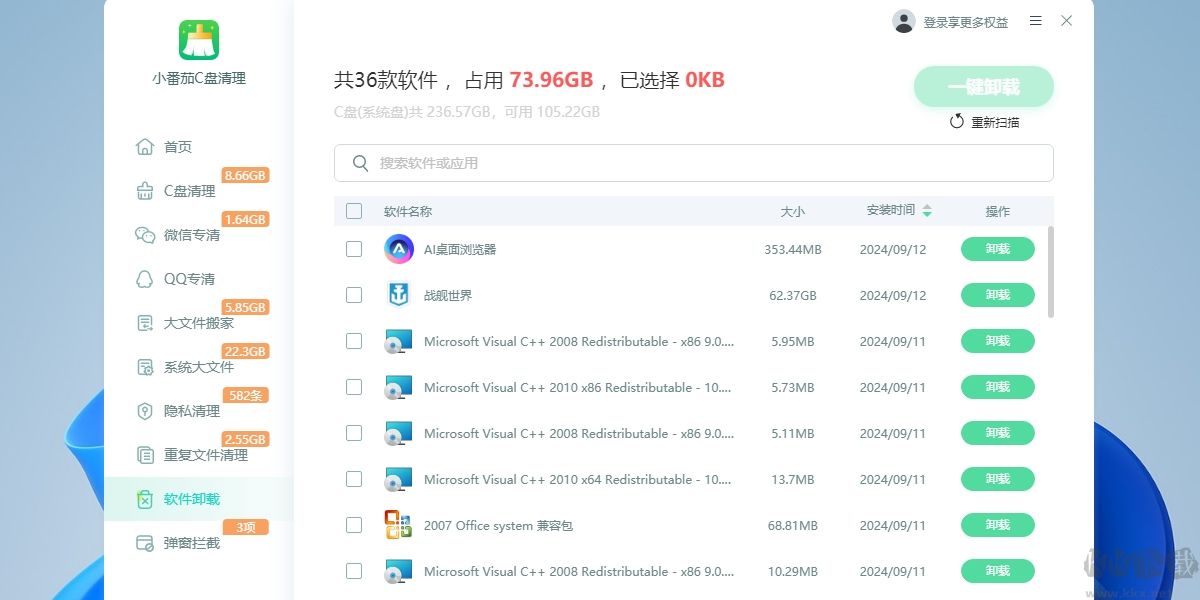Click the 弹窗拦截 sidebar icon
The width and height of the screenshot is (1200, 600).
coord(145,543)
